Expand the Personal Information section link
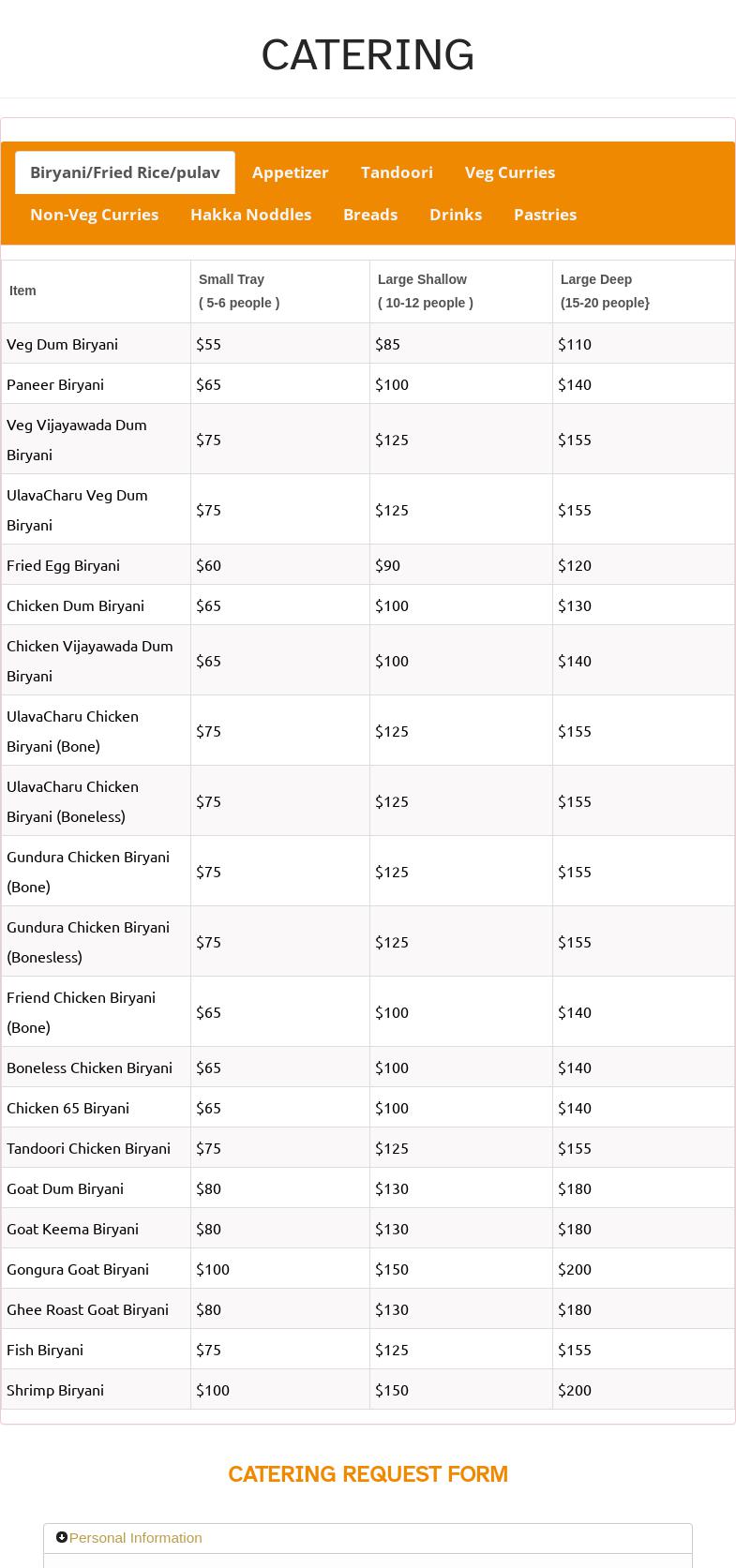 click(x=135, y=1538)
